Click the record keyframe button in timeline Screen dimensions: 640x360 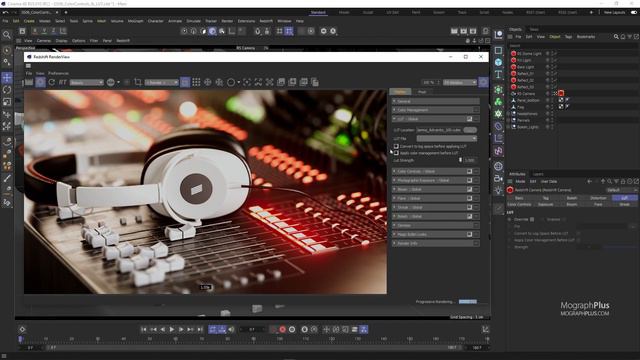[x=282, y=329]
